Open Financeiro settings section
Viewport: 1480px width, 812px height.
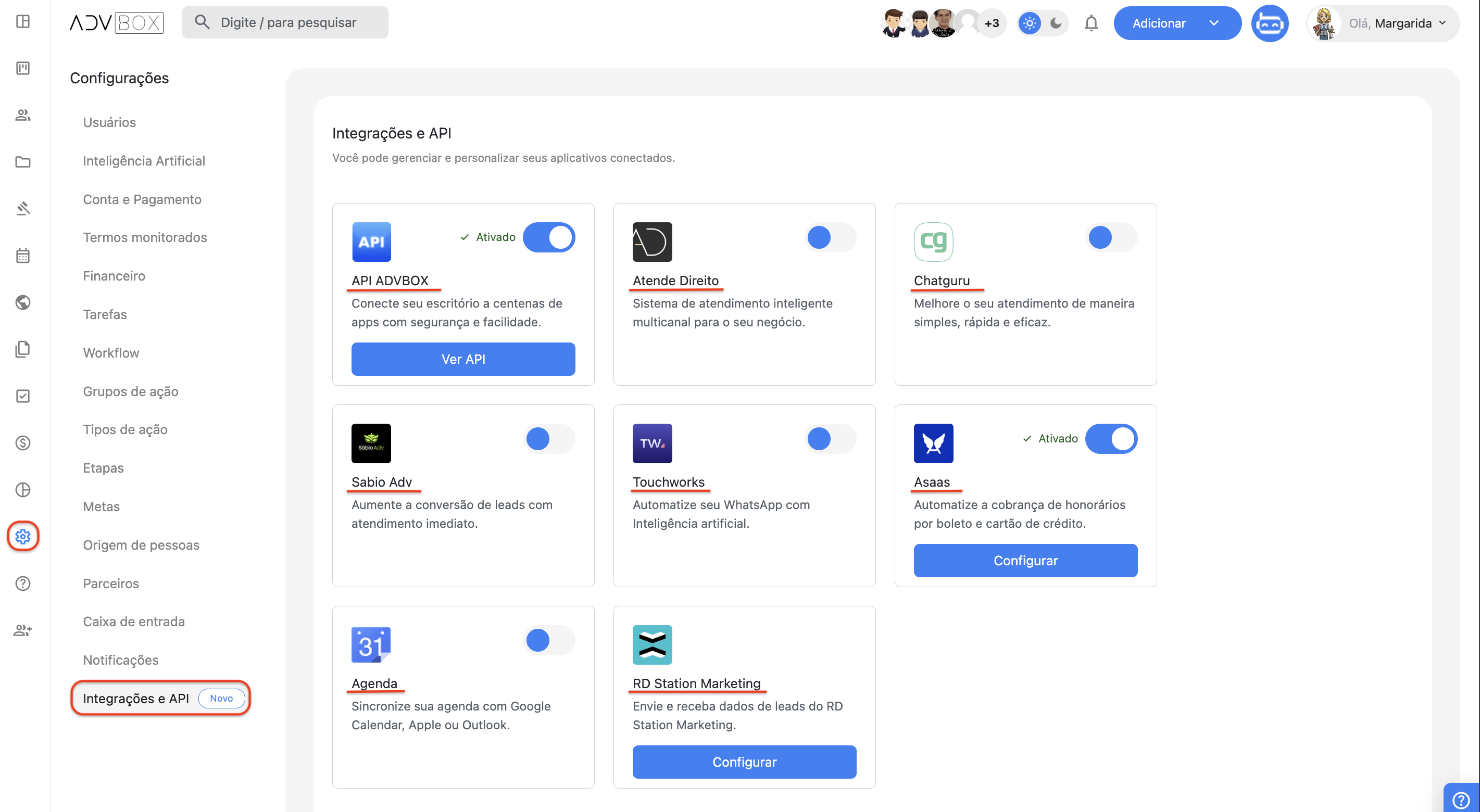pos(114,276)
